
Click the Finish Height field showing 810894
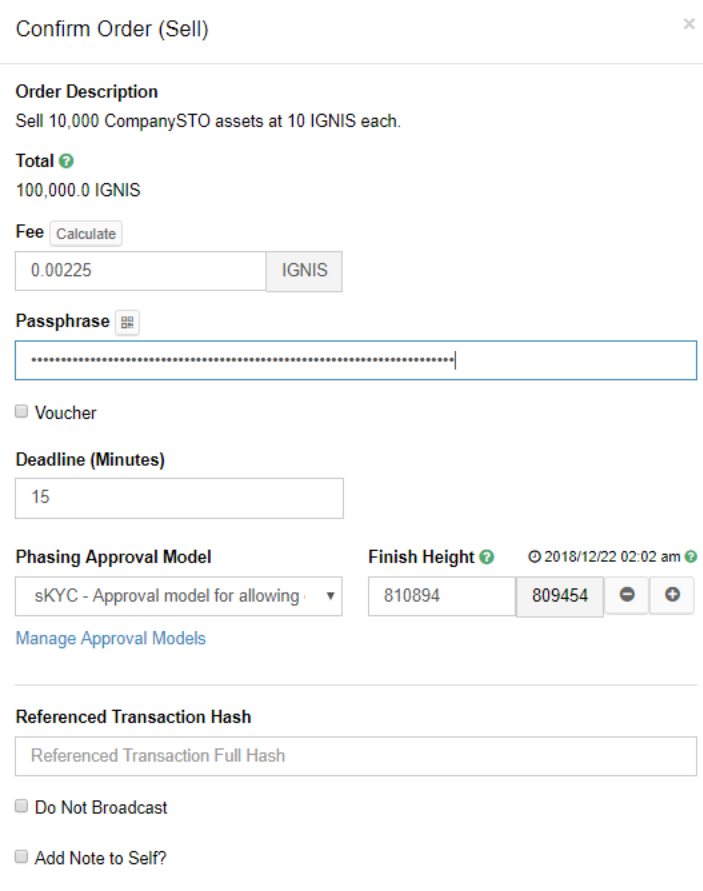click(441, 596)
